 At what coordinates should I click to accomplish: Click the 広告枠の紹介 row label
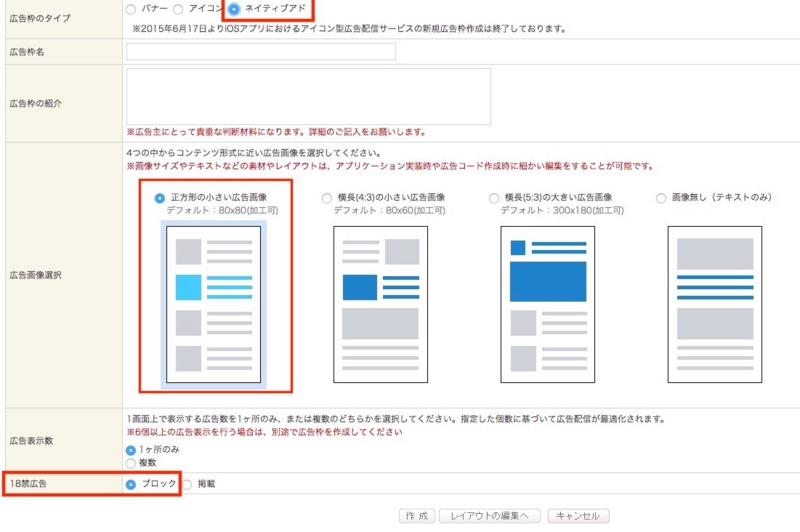[x=36, y=104]
